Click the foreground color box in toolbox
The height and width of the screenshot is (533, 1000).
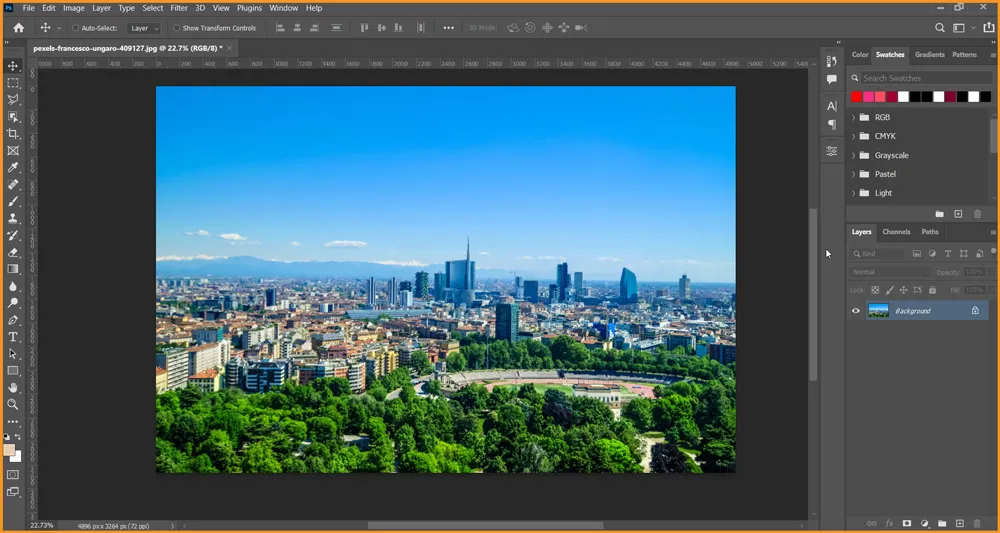click(9, 450)
